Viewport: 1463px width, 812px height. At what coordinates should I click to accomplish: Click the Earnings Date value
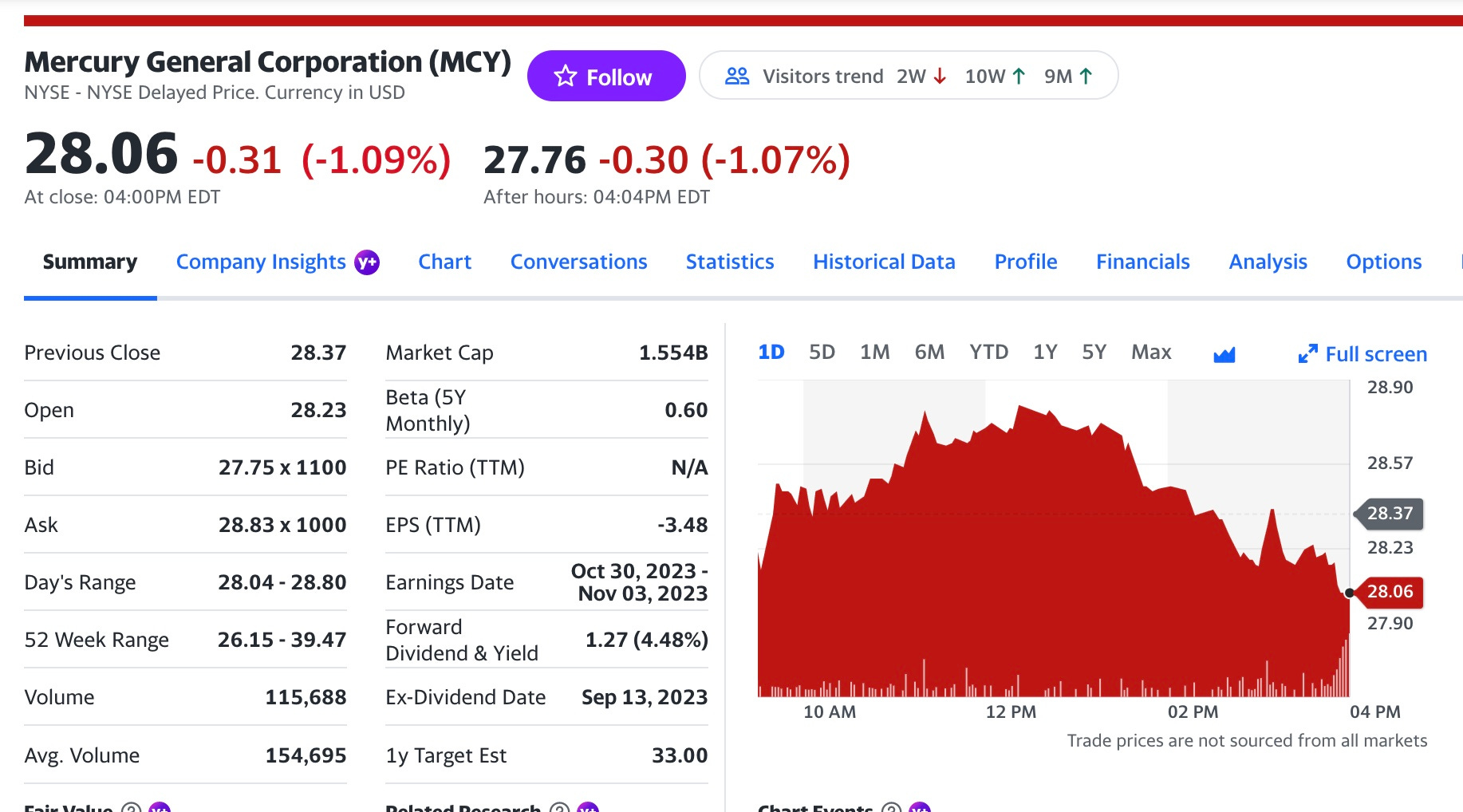(x=640, y=582)
